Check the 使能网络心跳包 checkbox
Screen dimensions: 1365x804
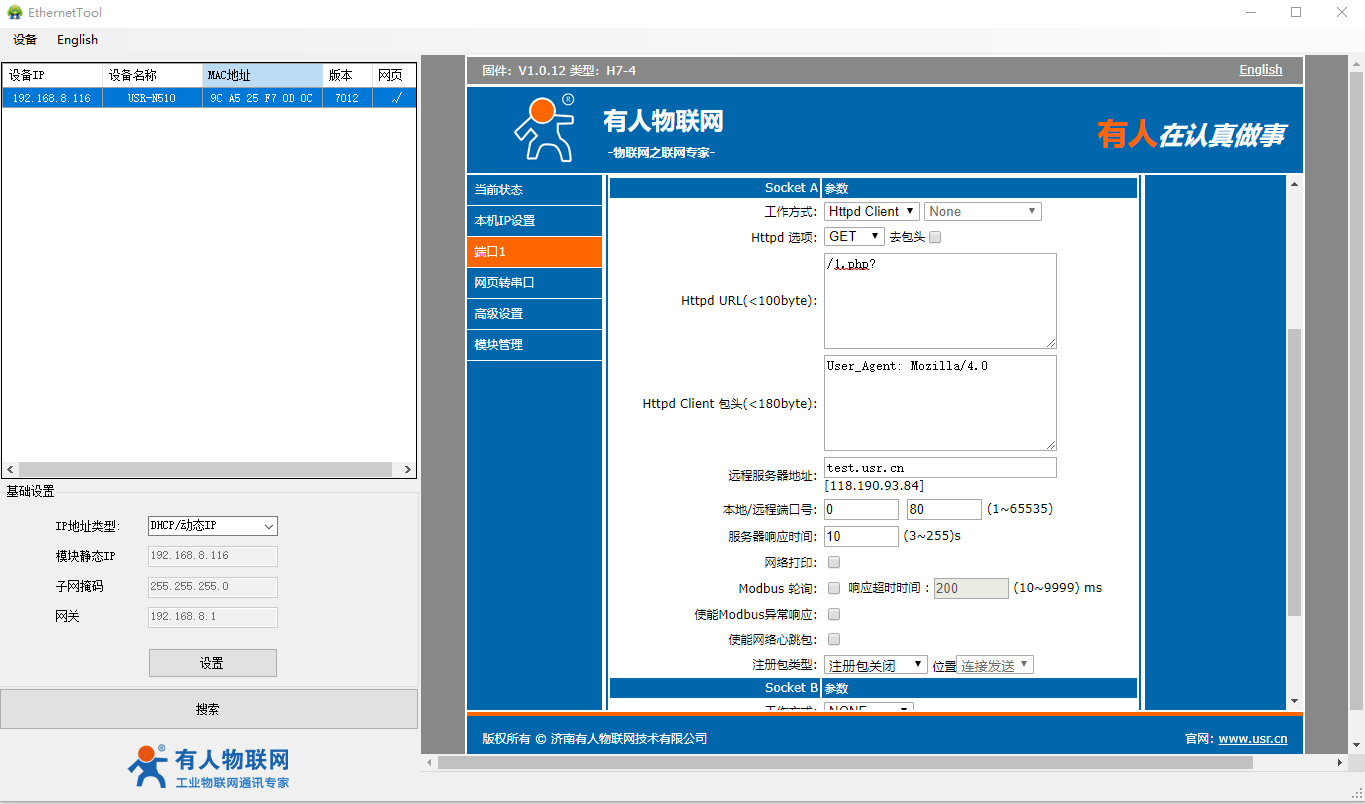click(x=834, y=639)
